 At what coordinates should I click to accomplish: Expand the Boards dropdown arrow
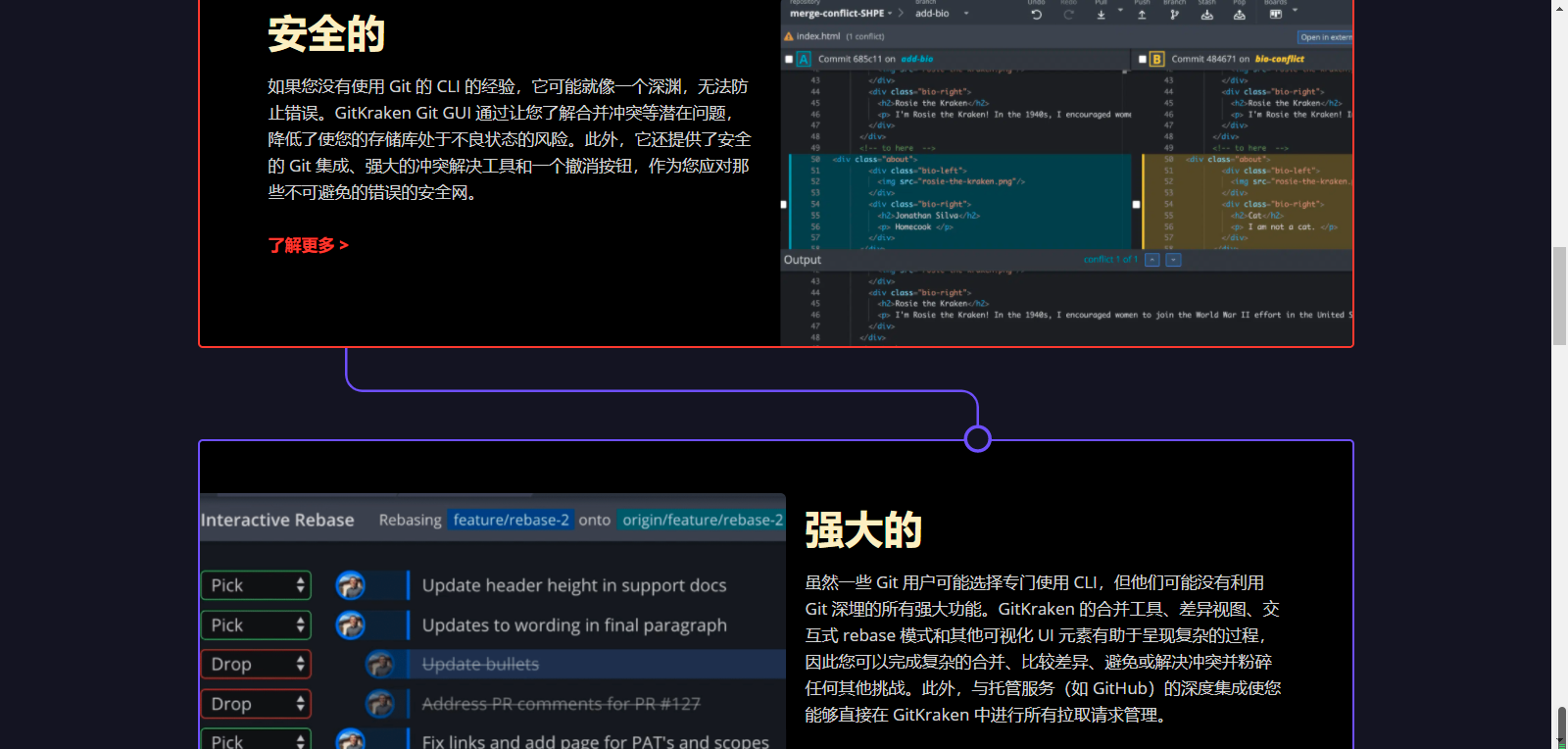pos(1295,11)
